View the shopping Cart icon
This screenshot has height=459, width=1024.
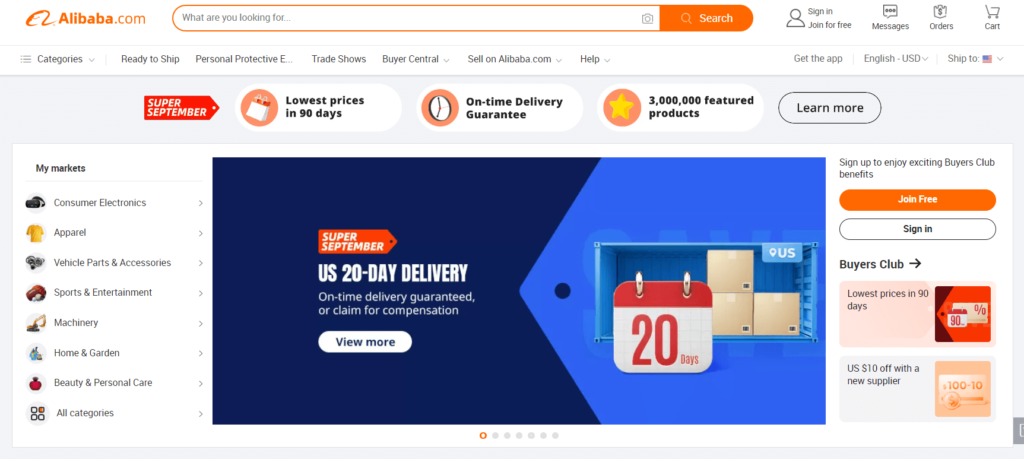pos(992,11)
